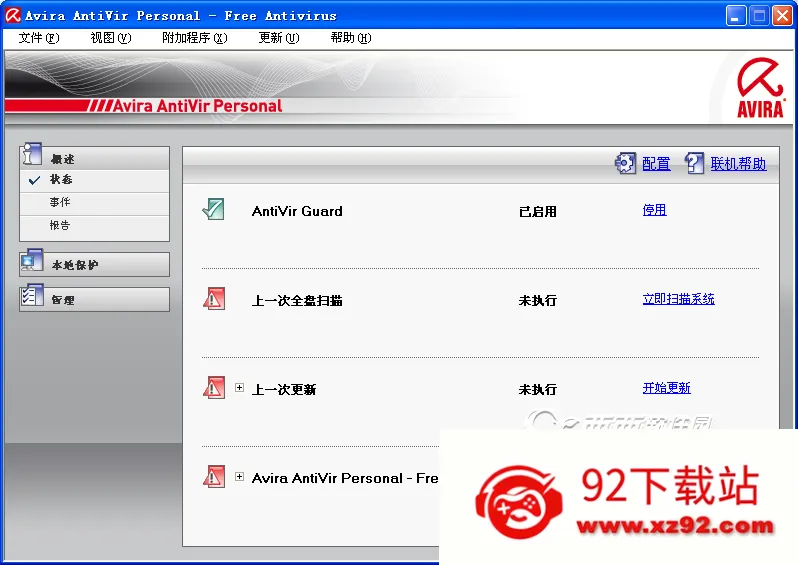
Task: Click the AntiVir Guard label
Action: pyautogui.click(x=297, y=211)
